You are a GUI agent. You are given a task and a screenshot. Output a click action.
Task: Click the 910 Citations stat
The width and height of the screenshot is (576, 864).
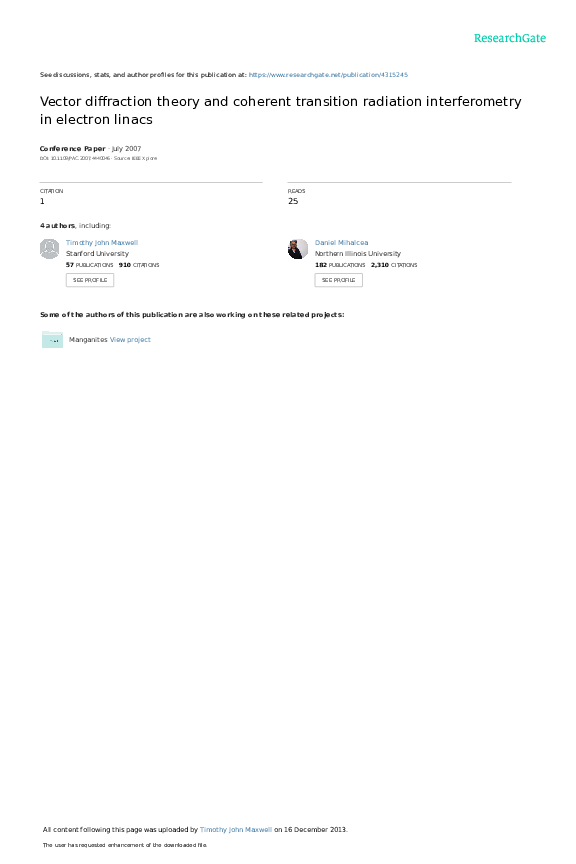pos(139,265)
